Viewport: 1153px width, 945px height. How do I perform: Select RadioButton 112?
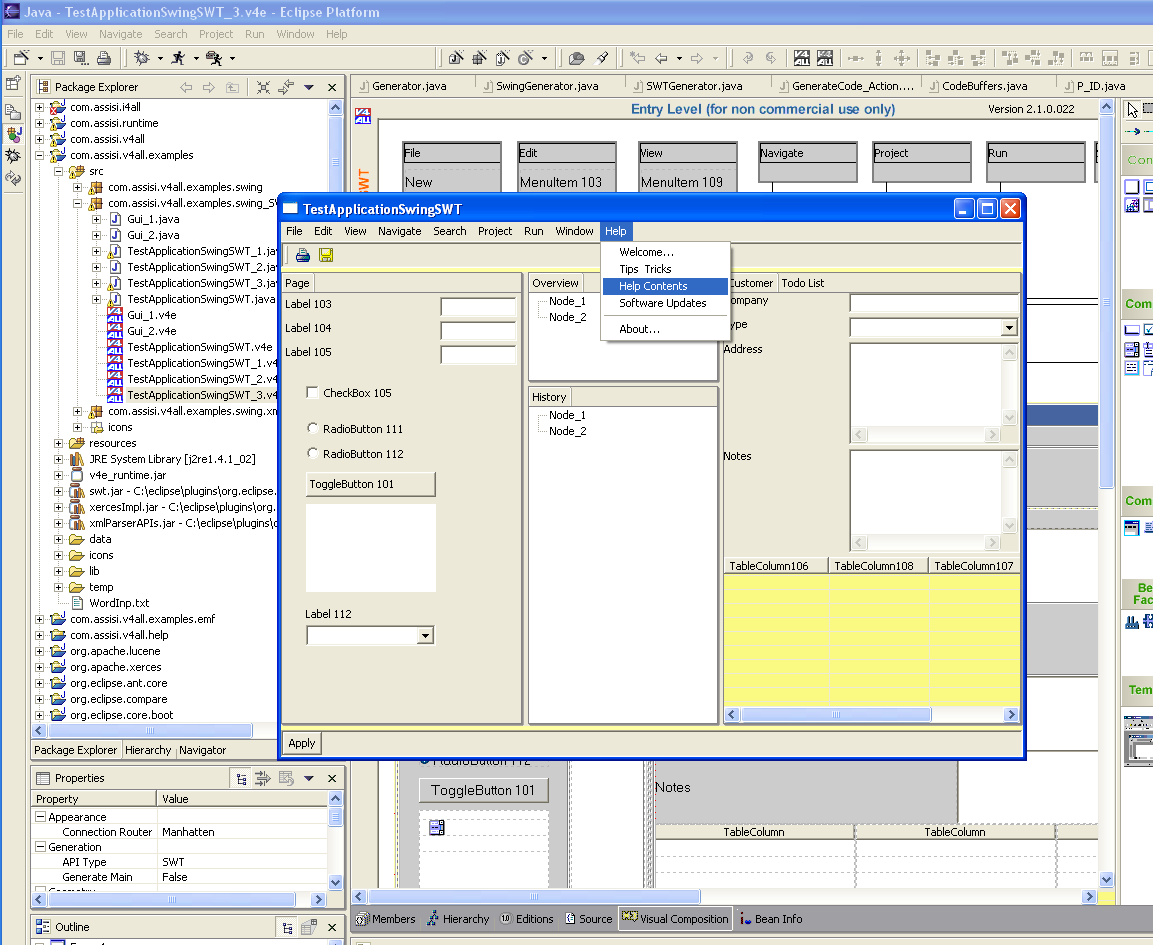tap(313, 454)
